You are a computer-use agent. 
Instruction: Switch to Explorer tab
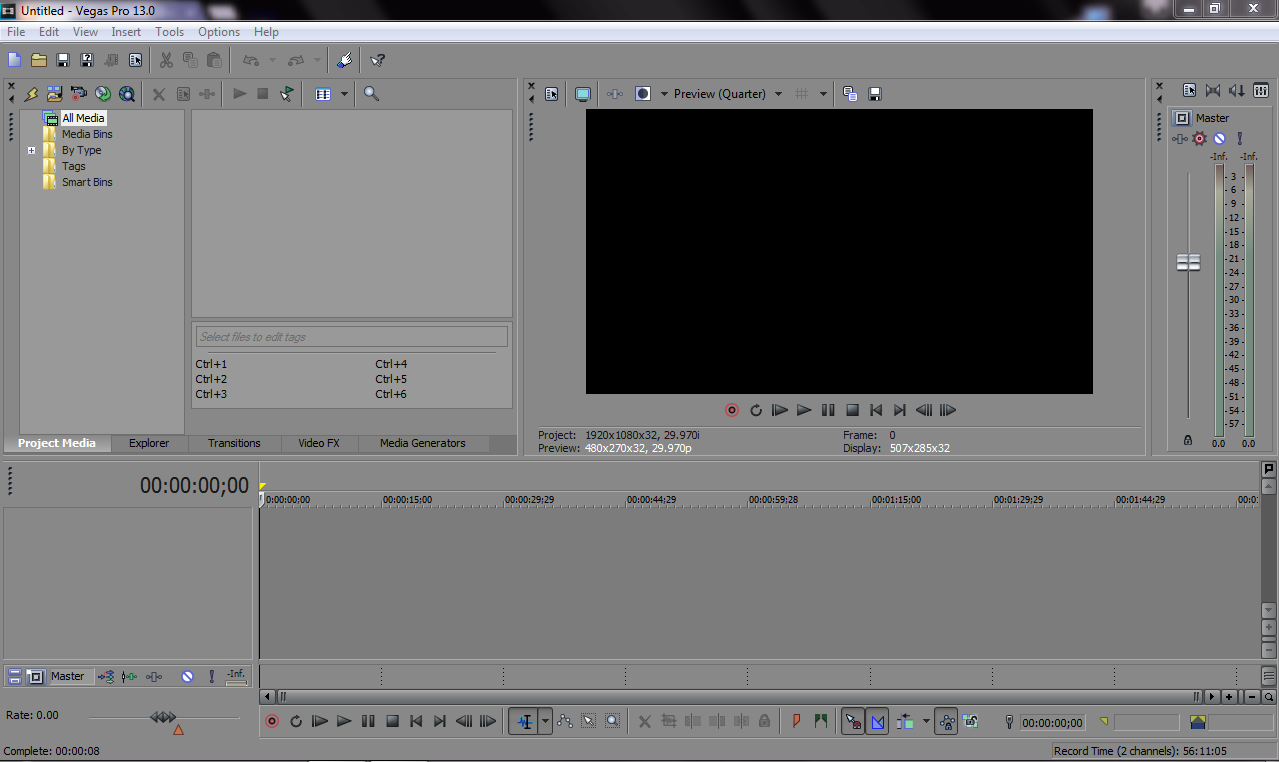[x=149, y=443]
